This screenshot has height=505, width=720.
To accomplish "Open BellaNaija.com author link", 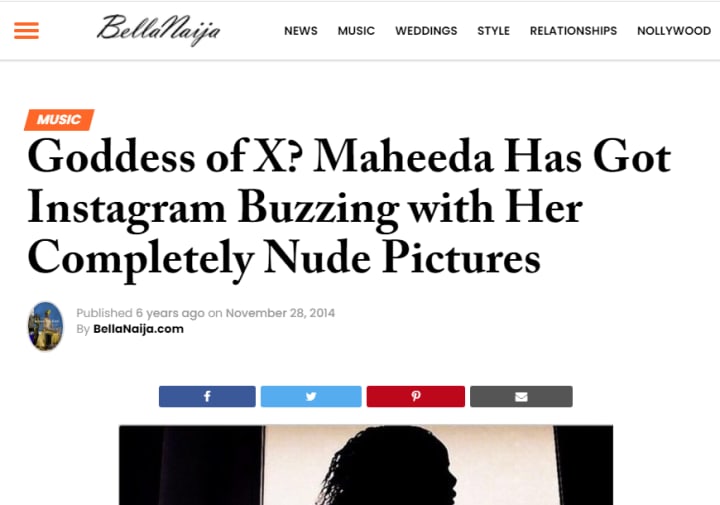I will [138, 329].
